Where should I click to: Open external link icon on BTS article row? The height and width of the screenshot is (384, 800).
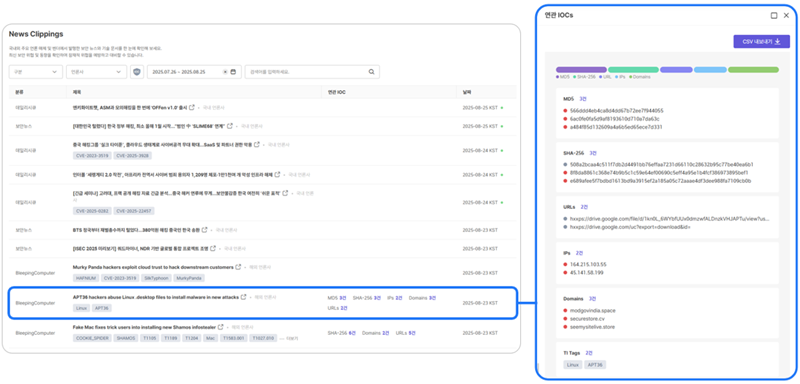[205, 230]
